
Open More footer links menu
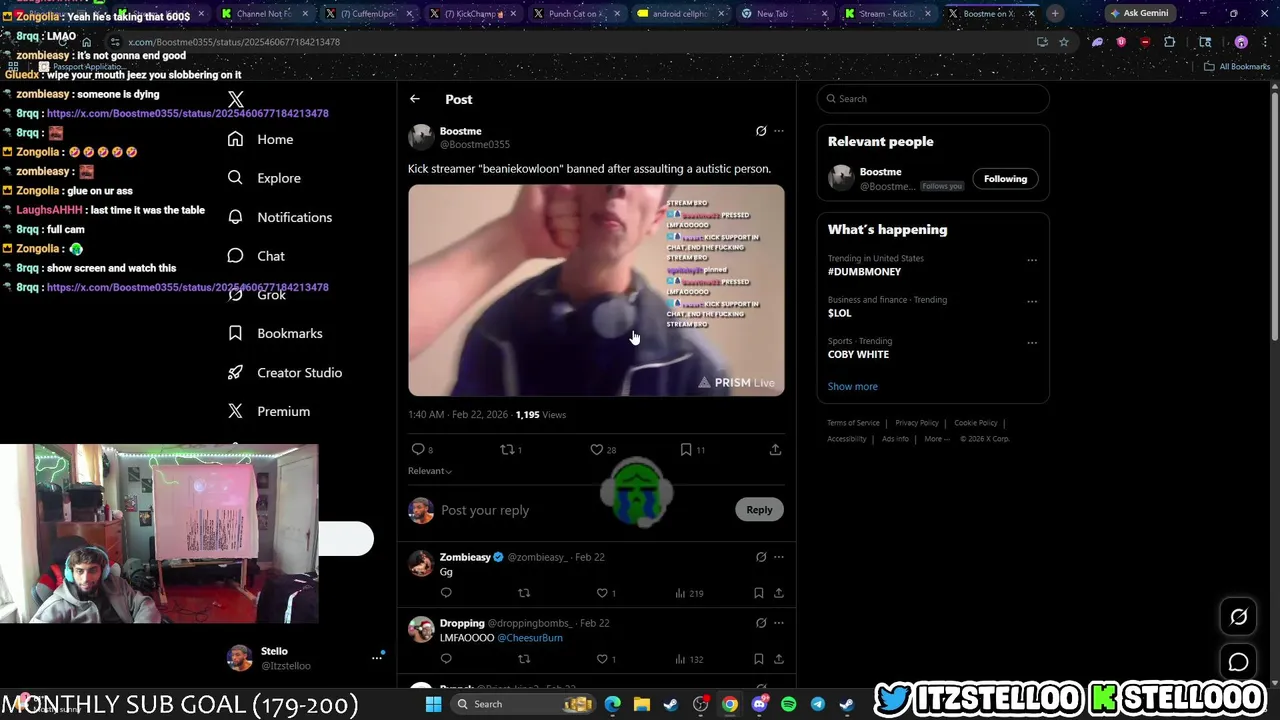coord(937,439)
